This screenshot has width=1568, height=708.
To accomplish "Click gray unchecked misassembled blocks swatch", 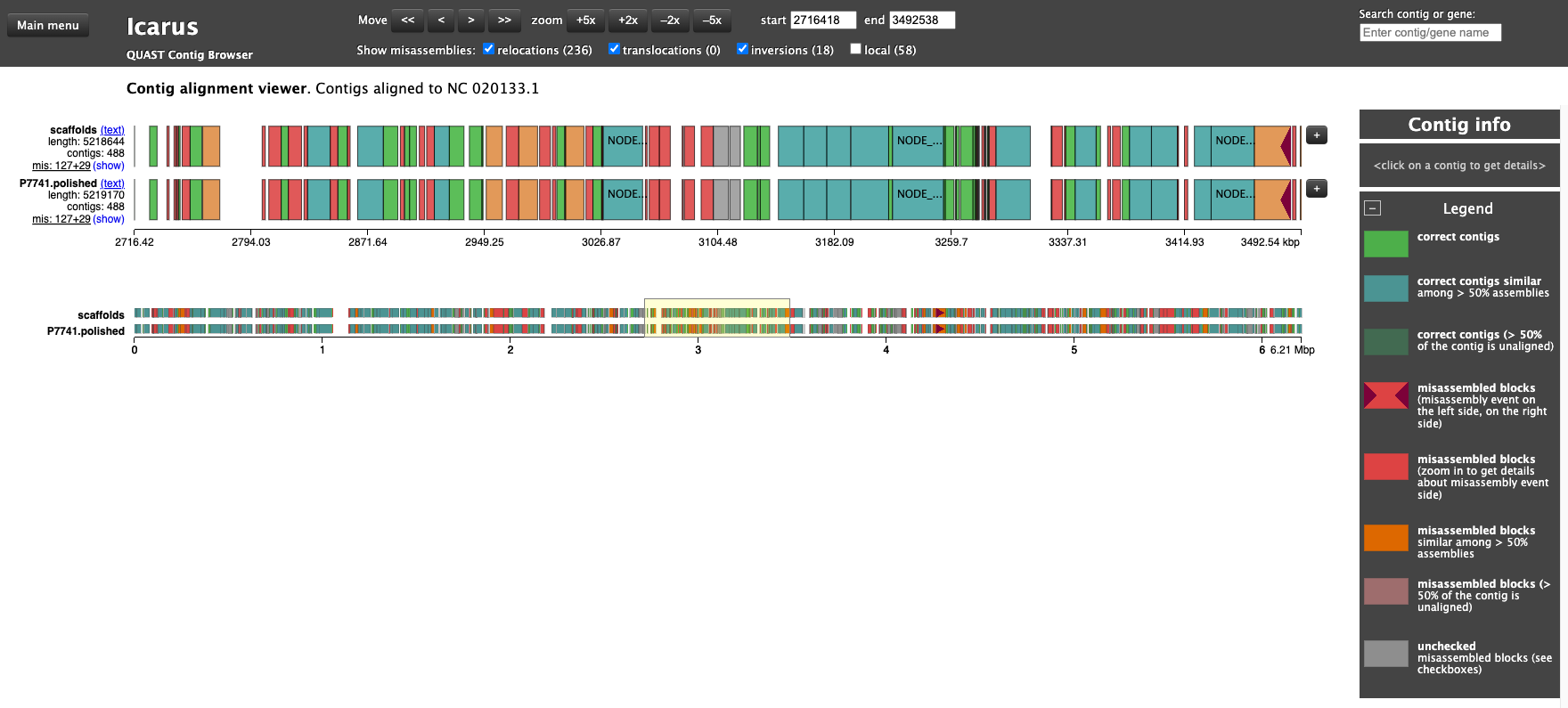I will coord(1386,654).
